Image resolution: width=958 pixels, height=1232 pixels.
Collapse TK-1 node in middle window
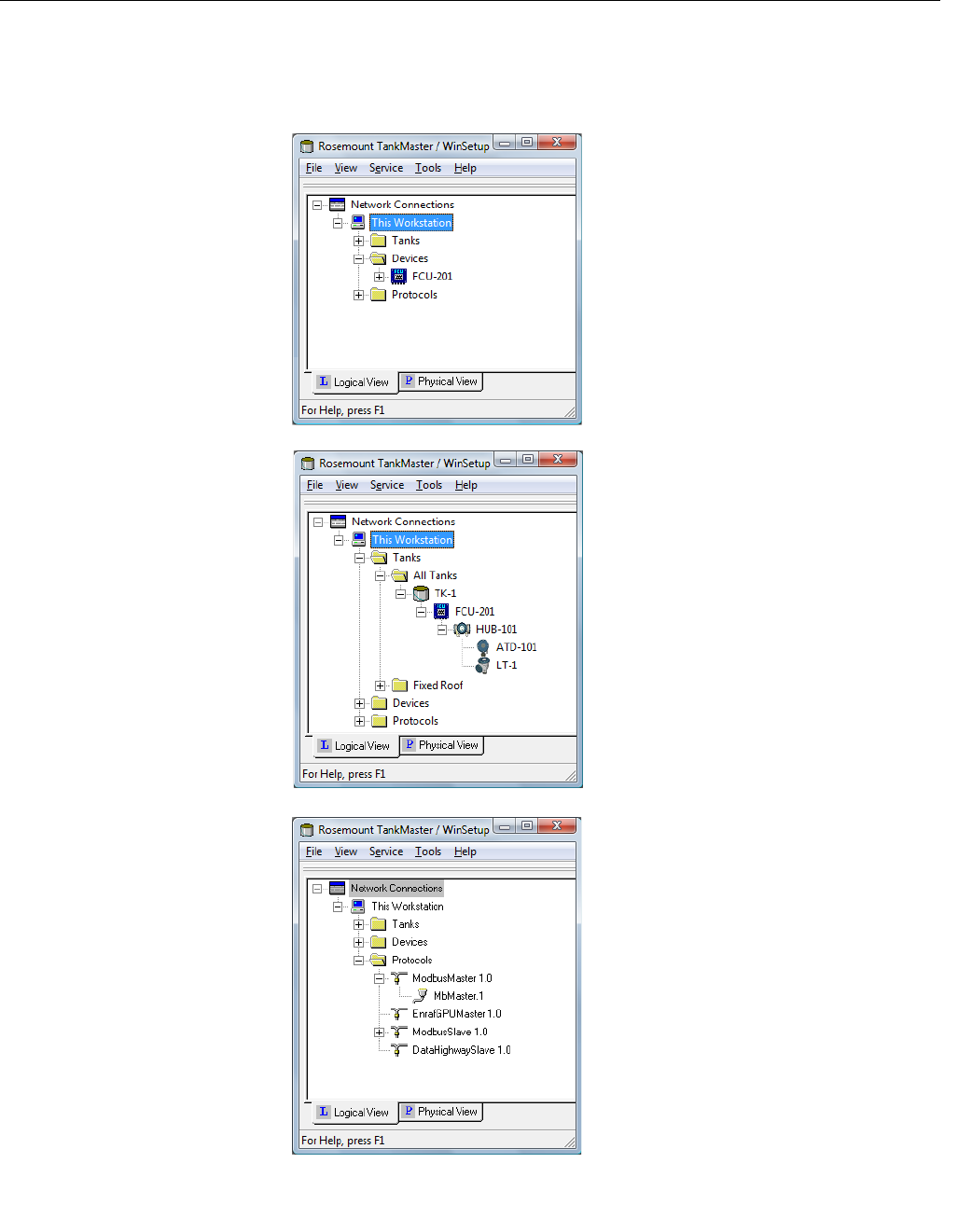tap(400, 594)
